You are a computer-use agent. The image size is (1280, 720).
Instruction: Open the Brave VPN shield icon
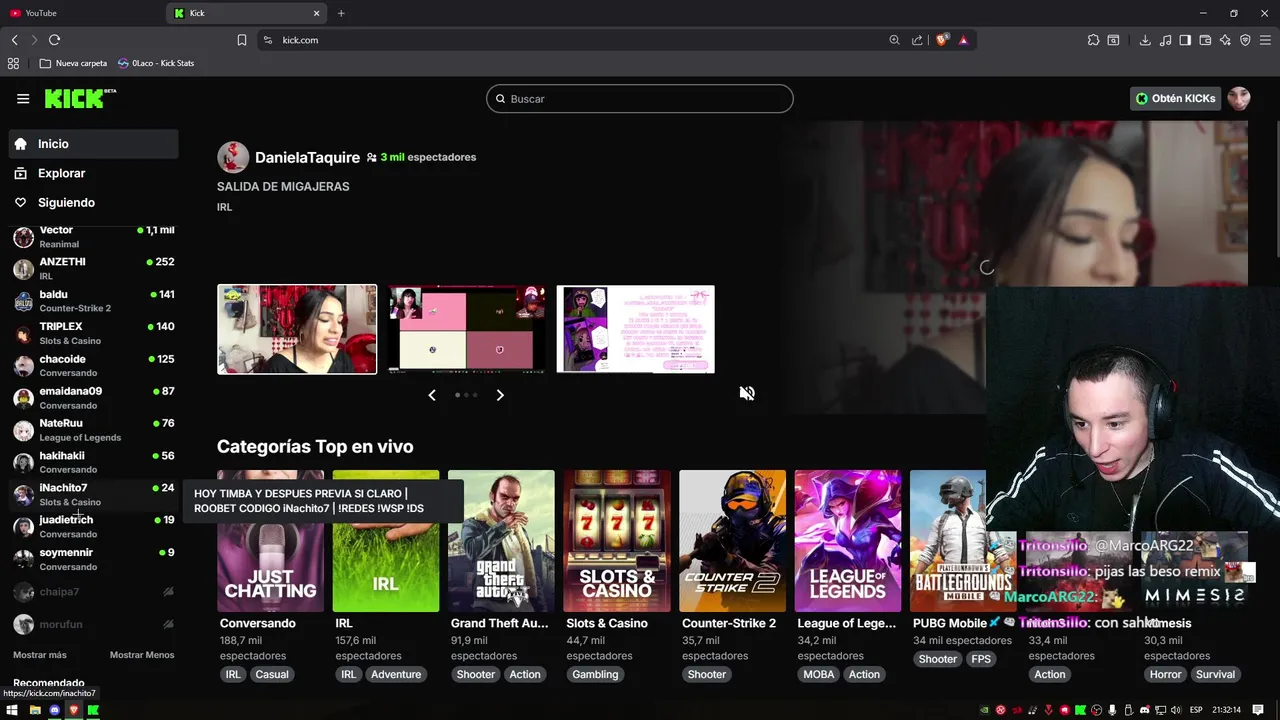pyautogui.click(x=1245, y=40)
